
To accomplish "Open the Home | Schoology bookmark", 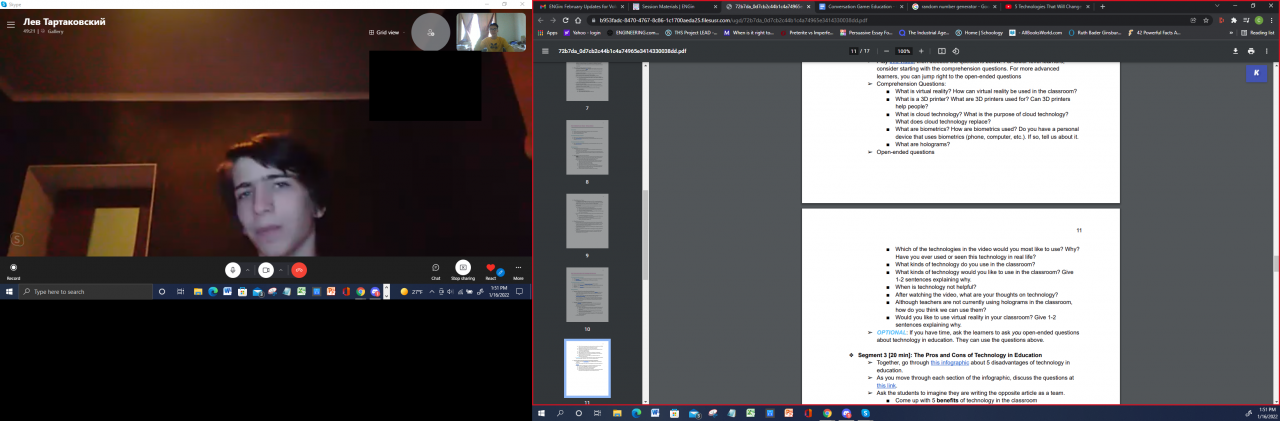I will point(983,33).
